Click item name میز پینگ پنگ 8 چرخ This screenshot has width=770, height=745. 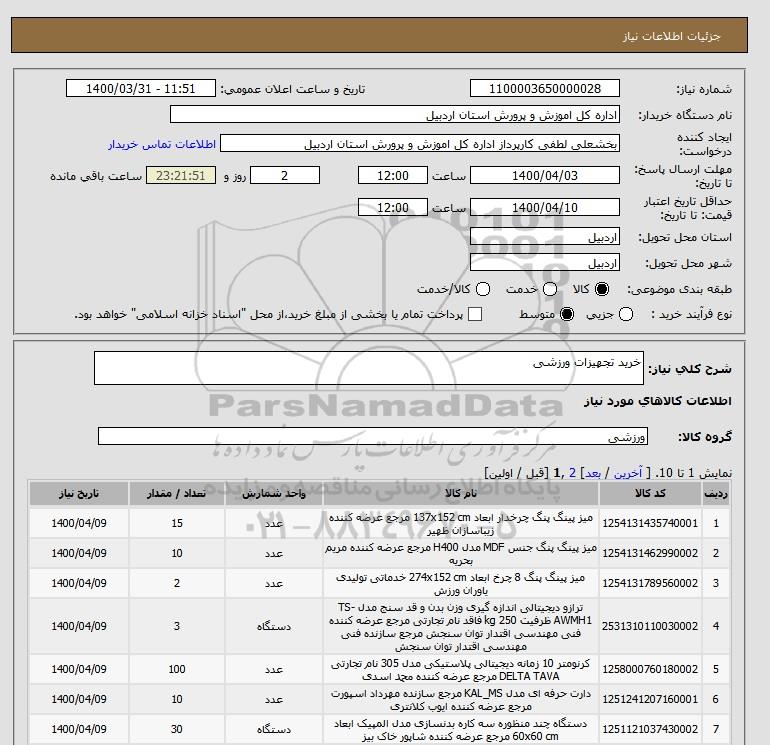tap(461, 583)
